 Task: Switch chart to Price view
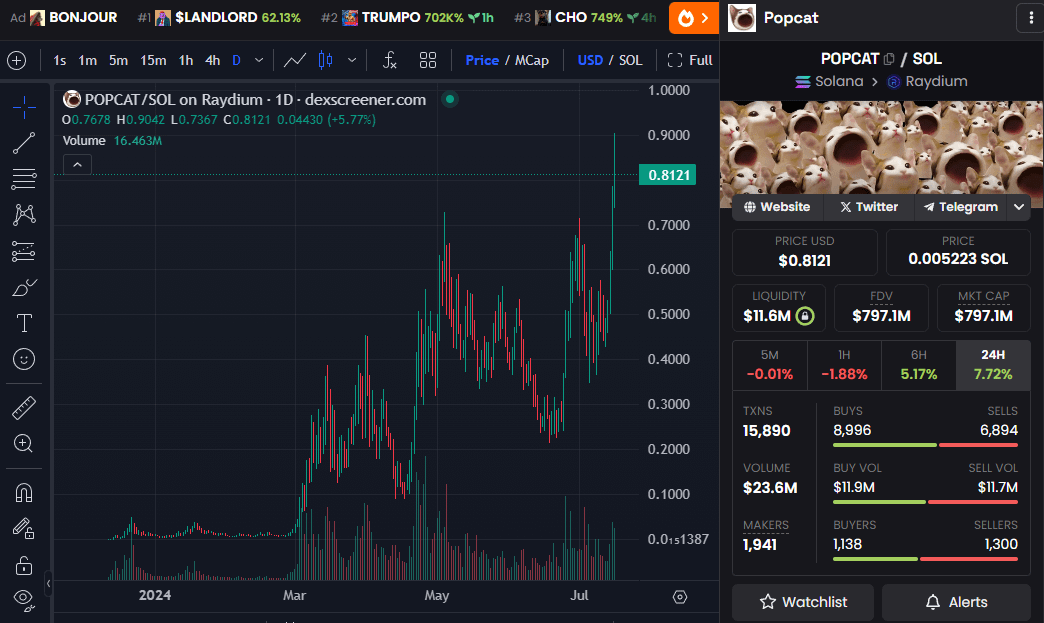click(x=482, y=61)
